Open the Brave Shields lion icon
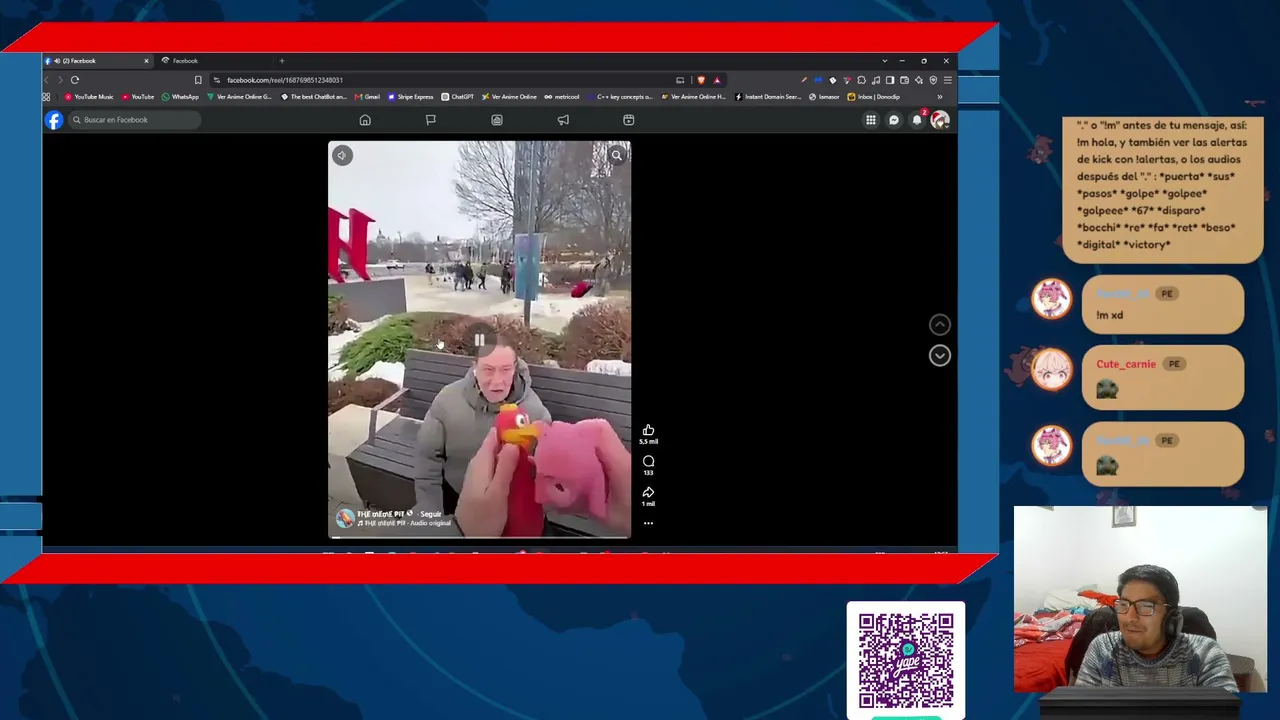 (x=701, y=80)
